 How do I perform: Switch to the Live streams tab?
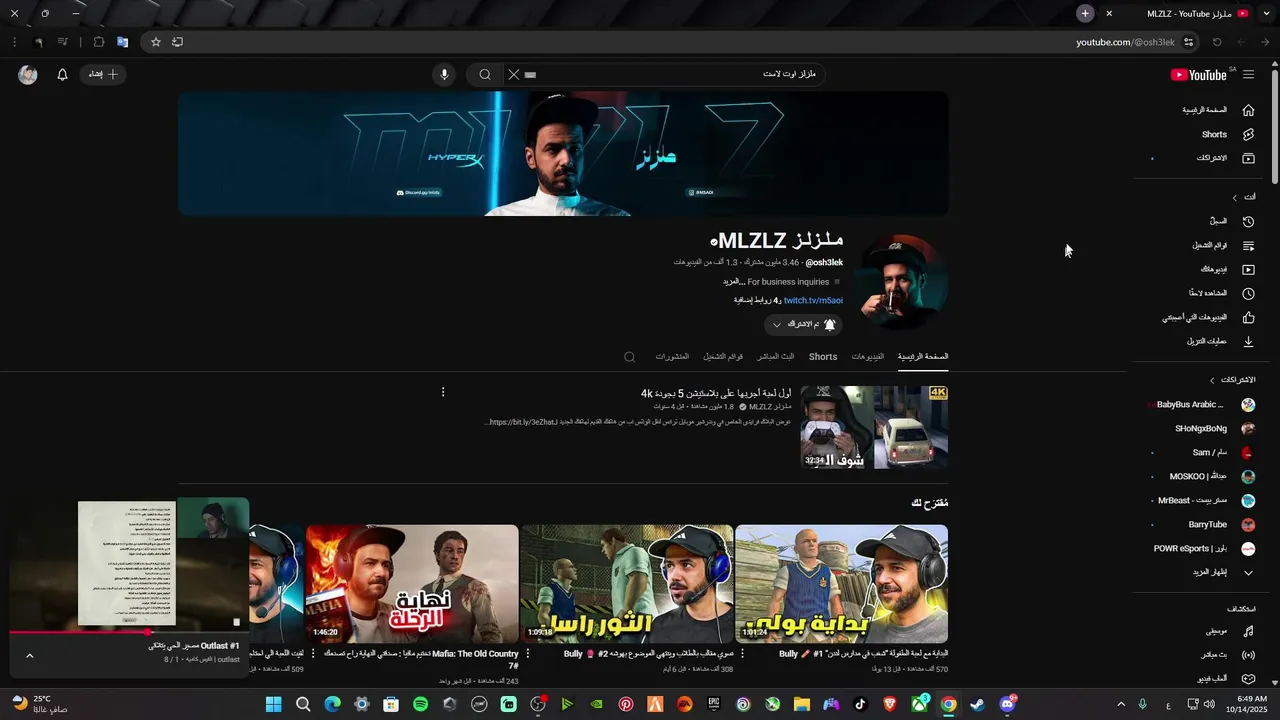click(775, 357)
